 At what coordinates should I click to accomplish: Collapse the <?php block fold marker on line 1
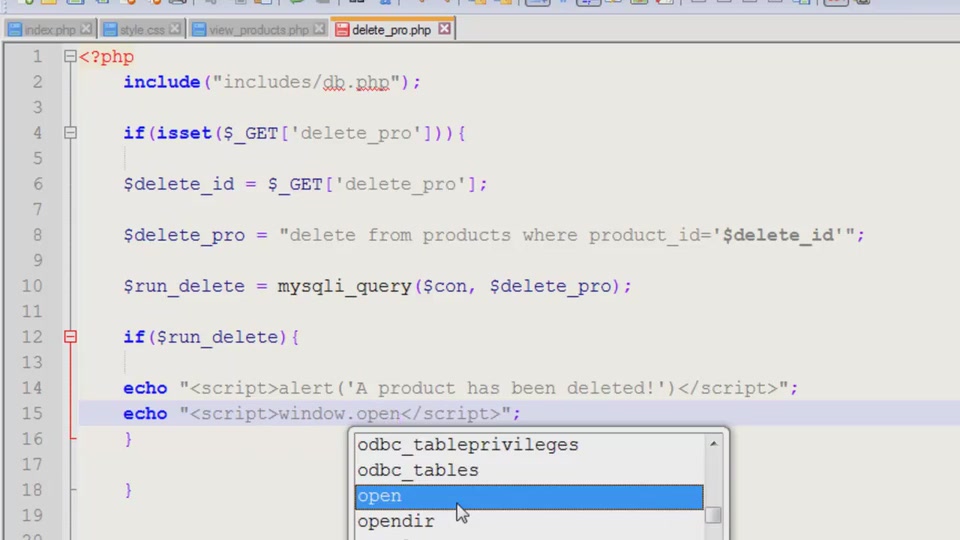pos(70,56)
